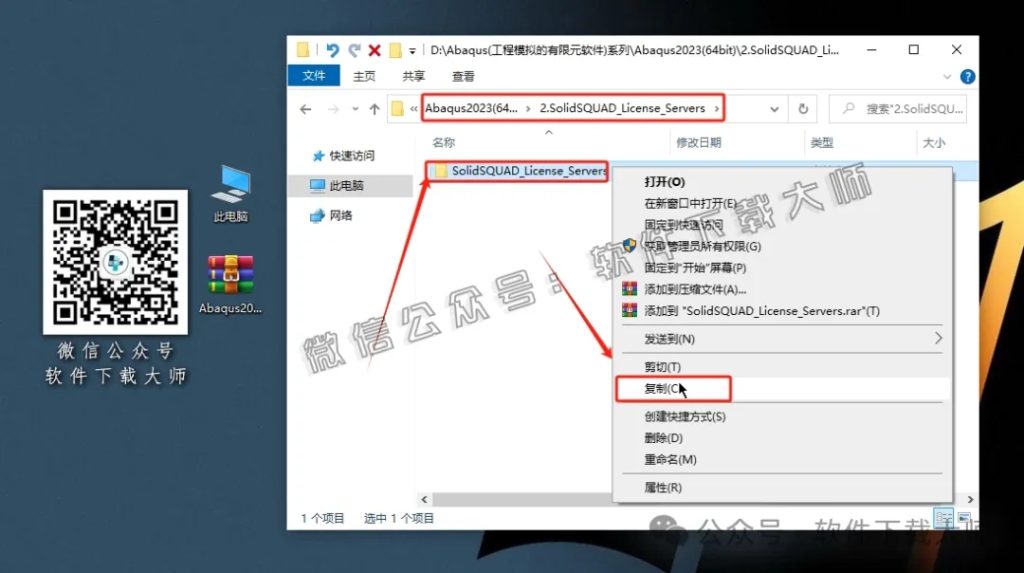Open the quick access toolbar customize arrow
This screenshot has height=573, width=1024.
412,51
